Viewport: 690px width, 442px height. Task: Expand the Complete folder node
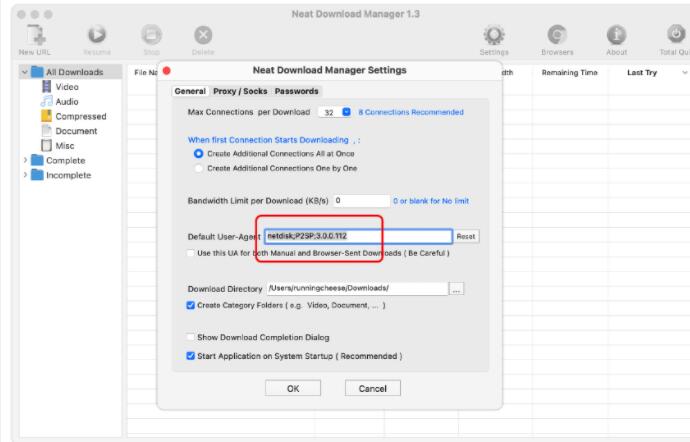(x=25, y=160)
